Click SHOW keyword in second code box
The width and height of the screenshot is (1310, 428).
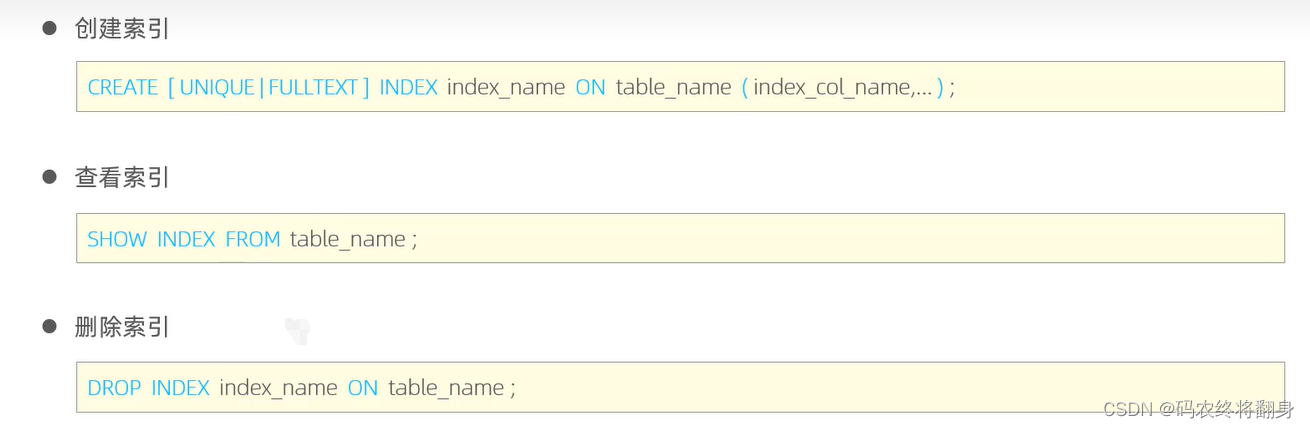pyautogui.click(x=117, y=239)
